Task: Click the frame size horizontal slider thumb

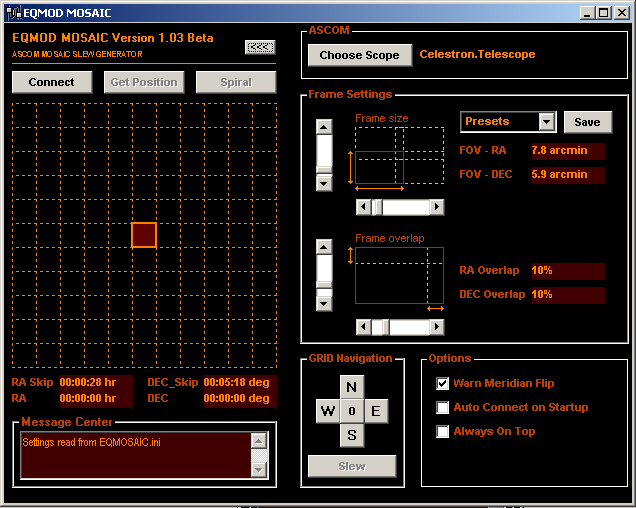Action: pyautogui.click(x=377, y=207)
